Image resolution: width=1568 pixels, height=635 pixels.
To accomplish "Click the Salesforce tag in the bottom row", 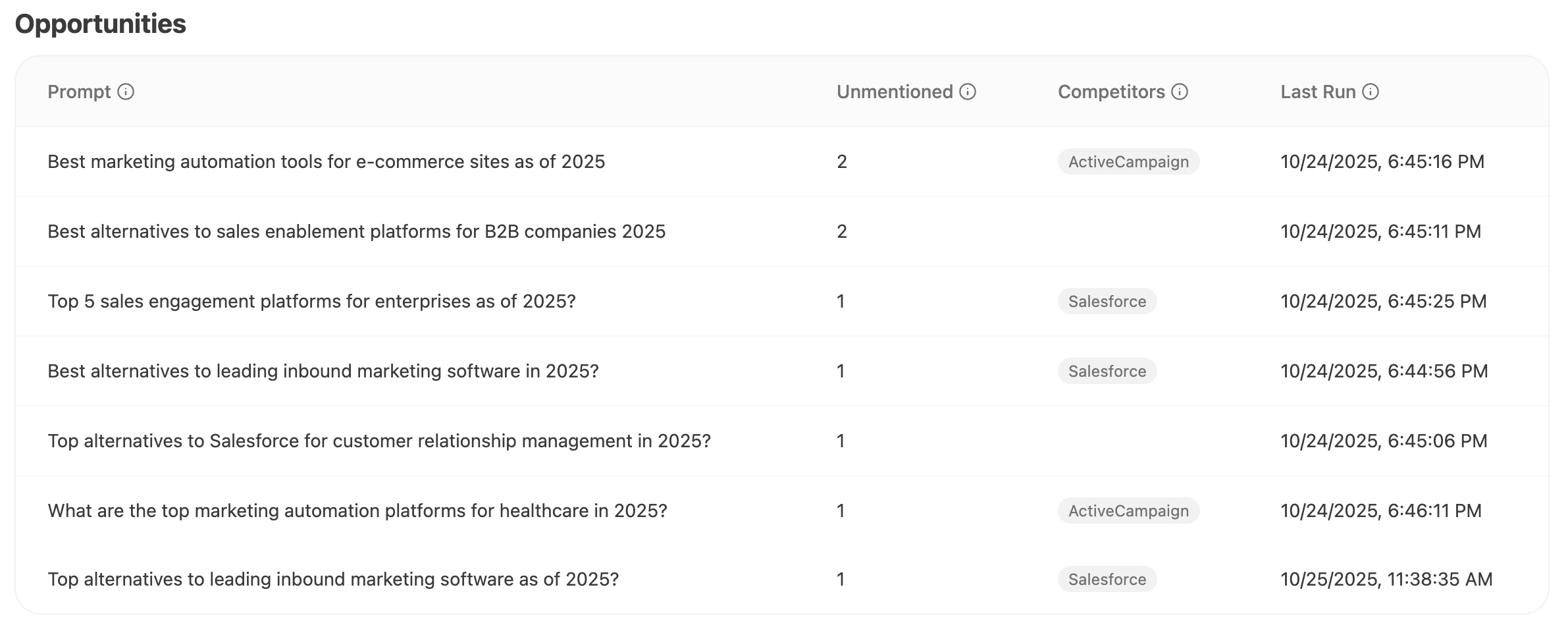I will coord(1107,580).
